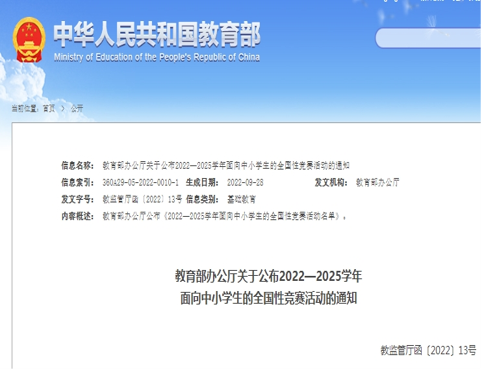Click the 信息类别 label

click(202, 199)
